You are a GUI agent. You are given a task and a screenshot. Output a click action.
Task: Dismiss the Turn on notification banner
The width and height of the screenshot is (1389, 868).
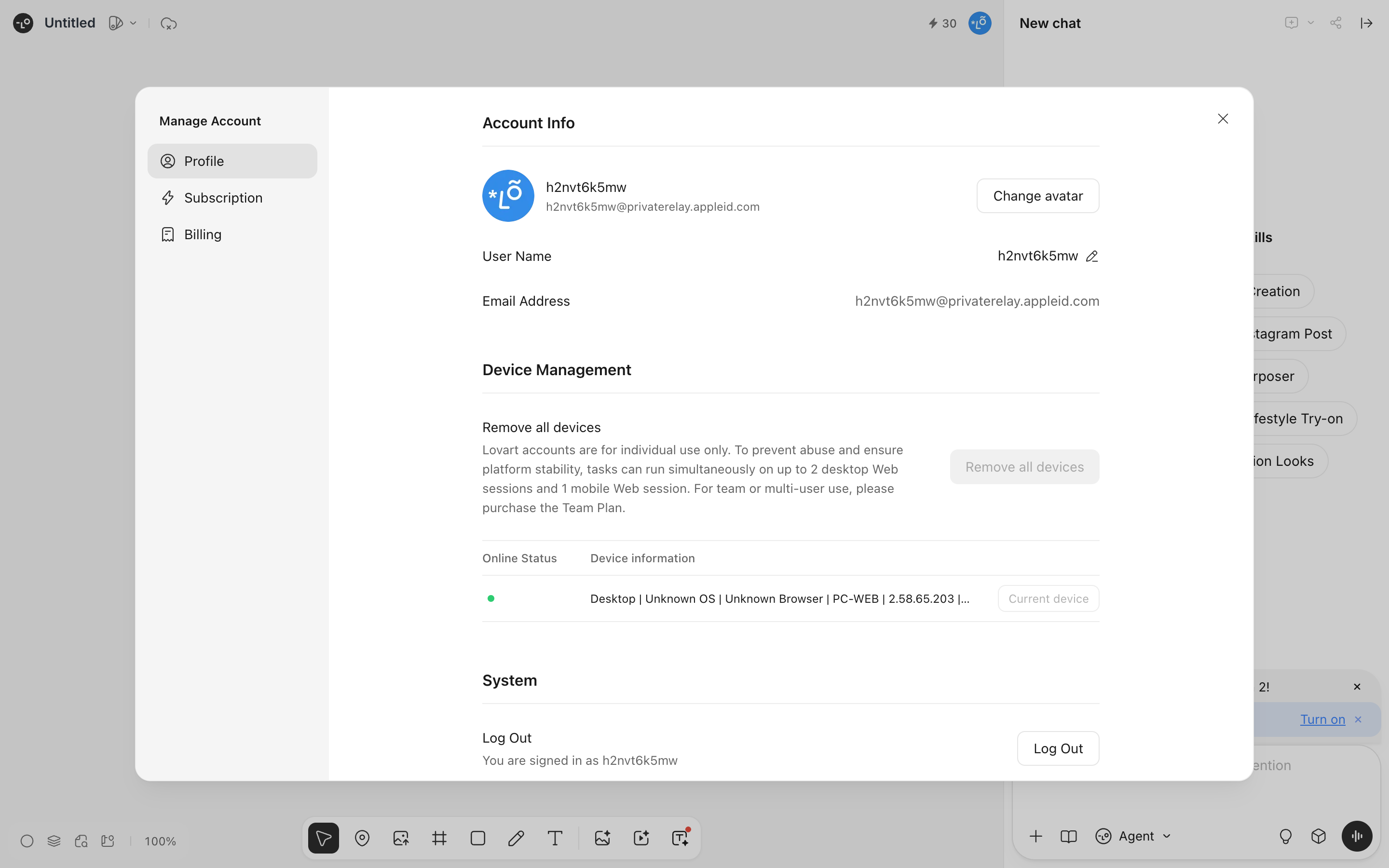click(1358, 719)
